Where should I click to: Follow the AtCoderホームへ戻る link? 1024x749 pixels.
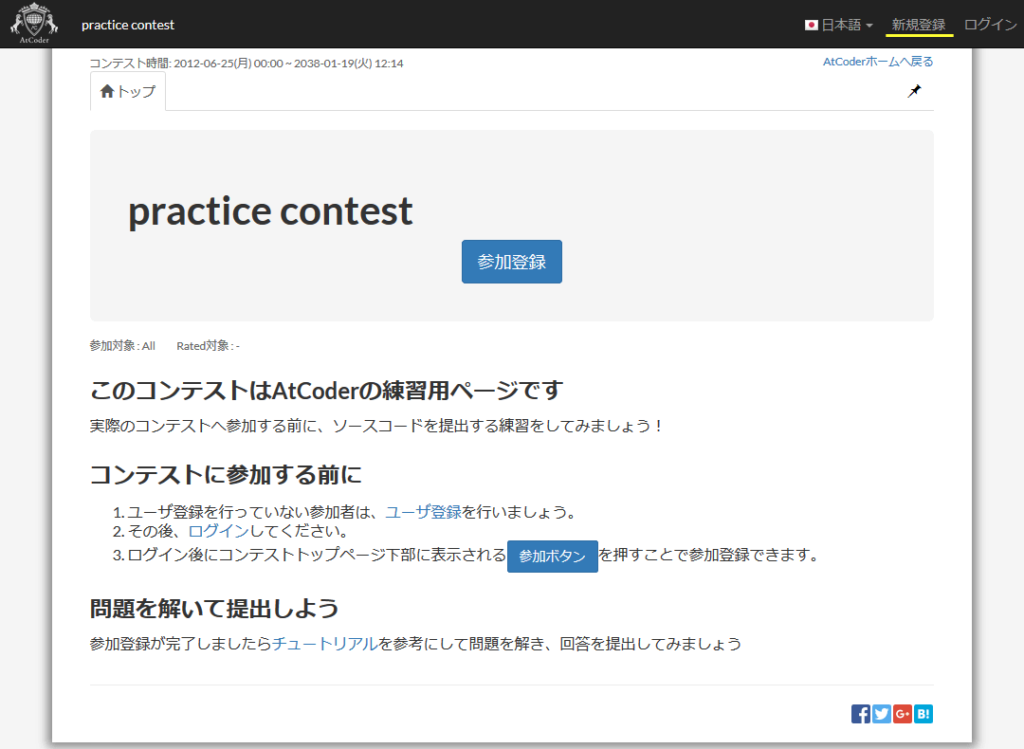[x=877, y=61]
